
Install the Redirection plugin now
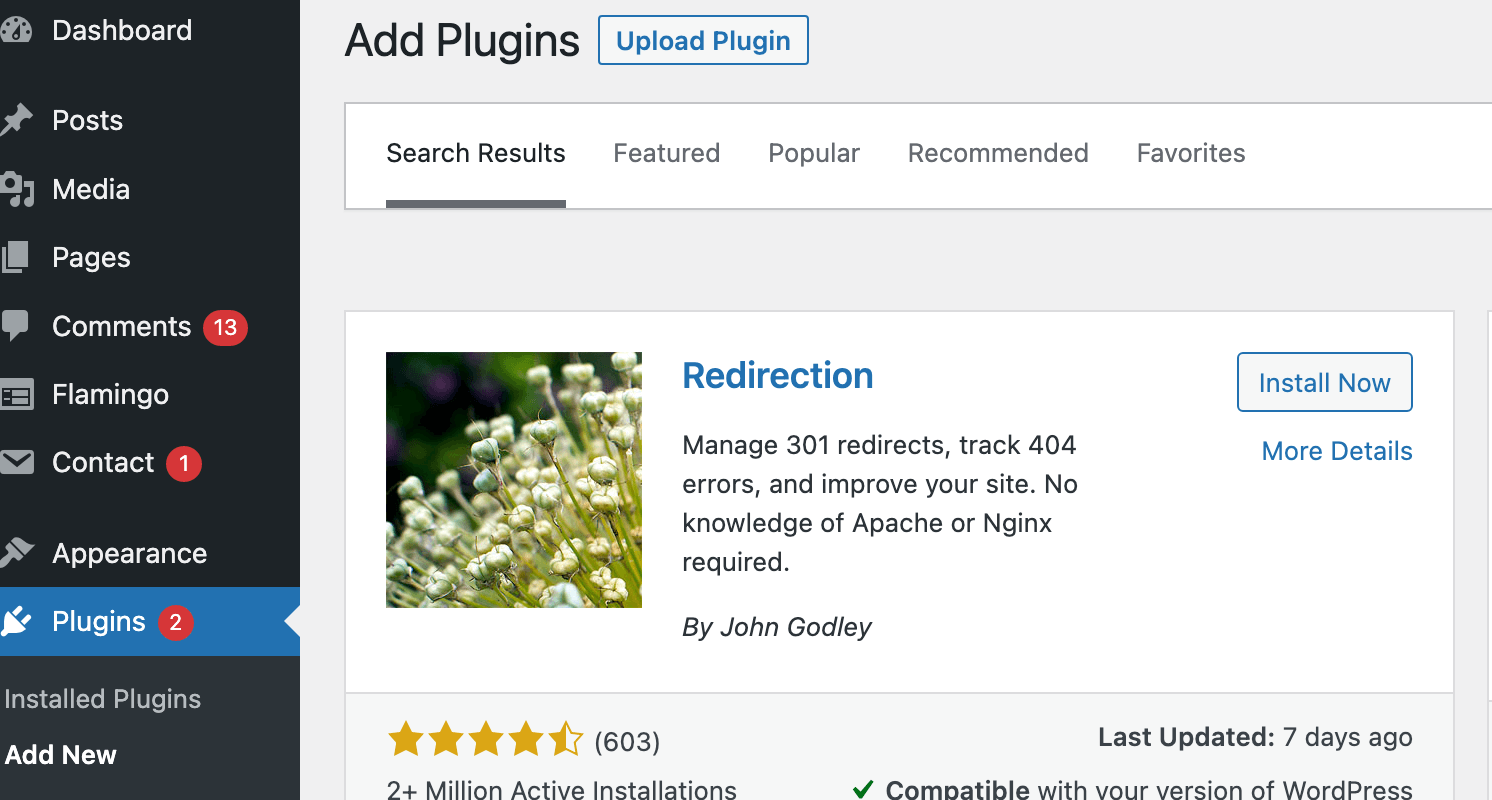(1324, 382)
